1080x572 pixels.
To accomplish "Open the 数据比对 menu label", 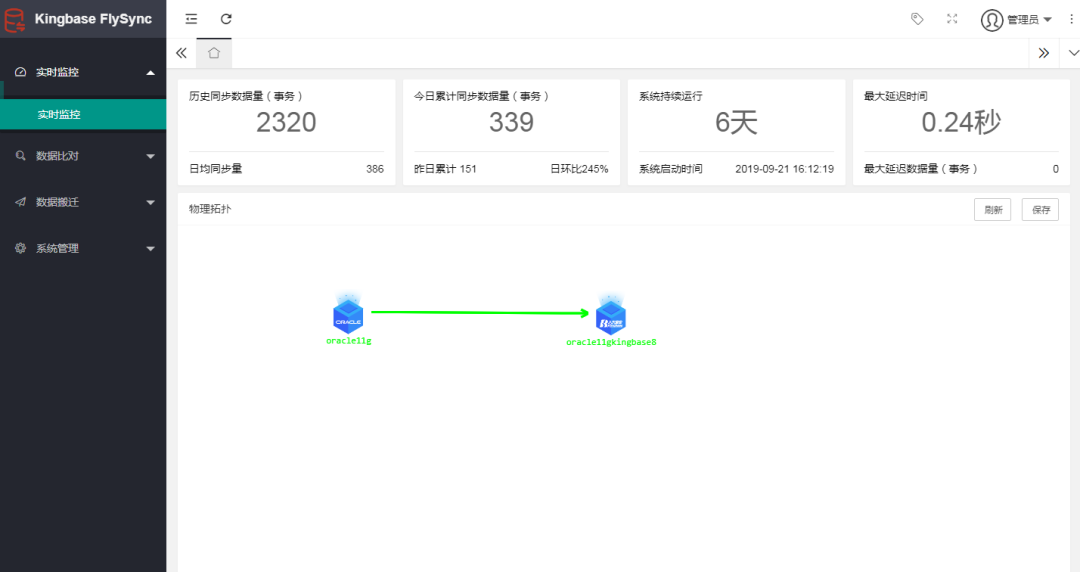I will 57,156.
